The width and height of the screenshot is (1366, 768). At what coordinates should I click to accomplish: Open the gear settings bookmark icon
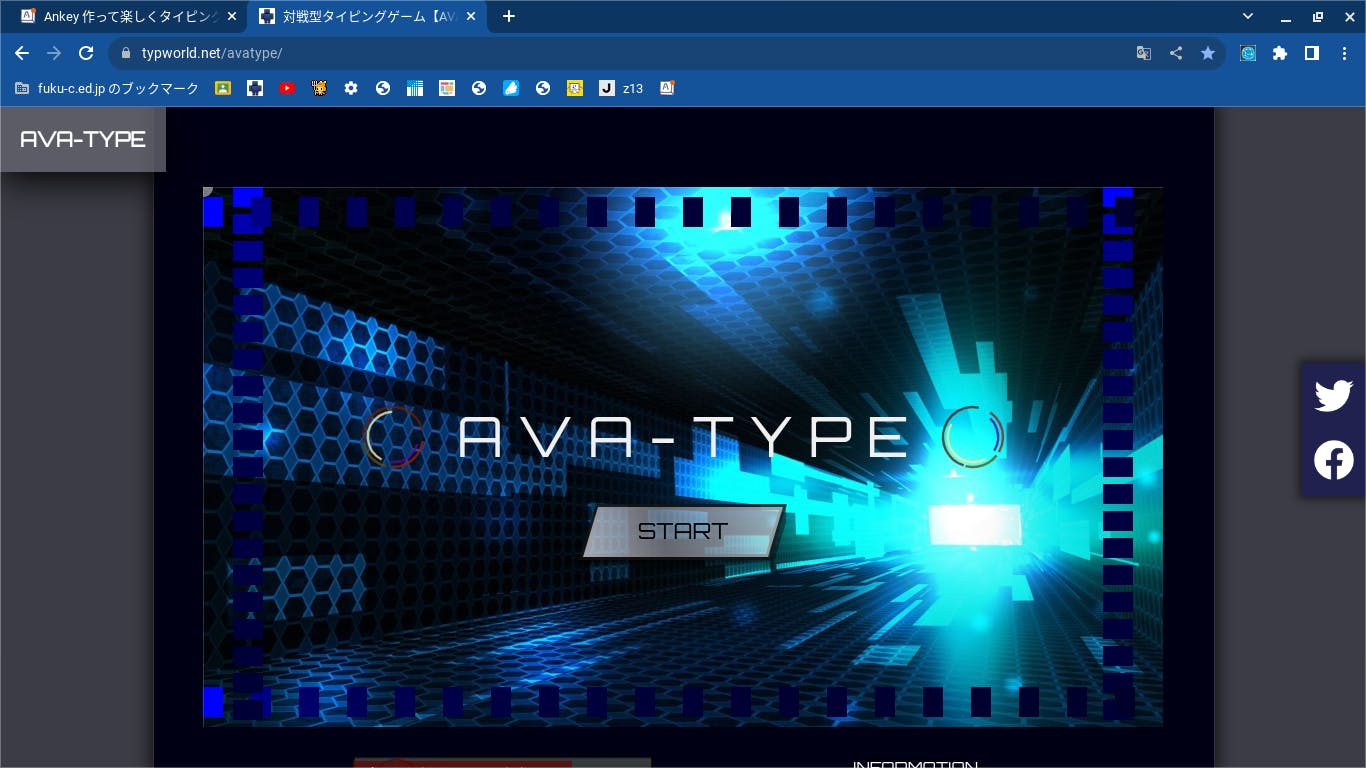click(351, 88)
